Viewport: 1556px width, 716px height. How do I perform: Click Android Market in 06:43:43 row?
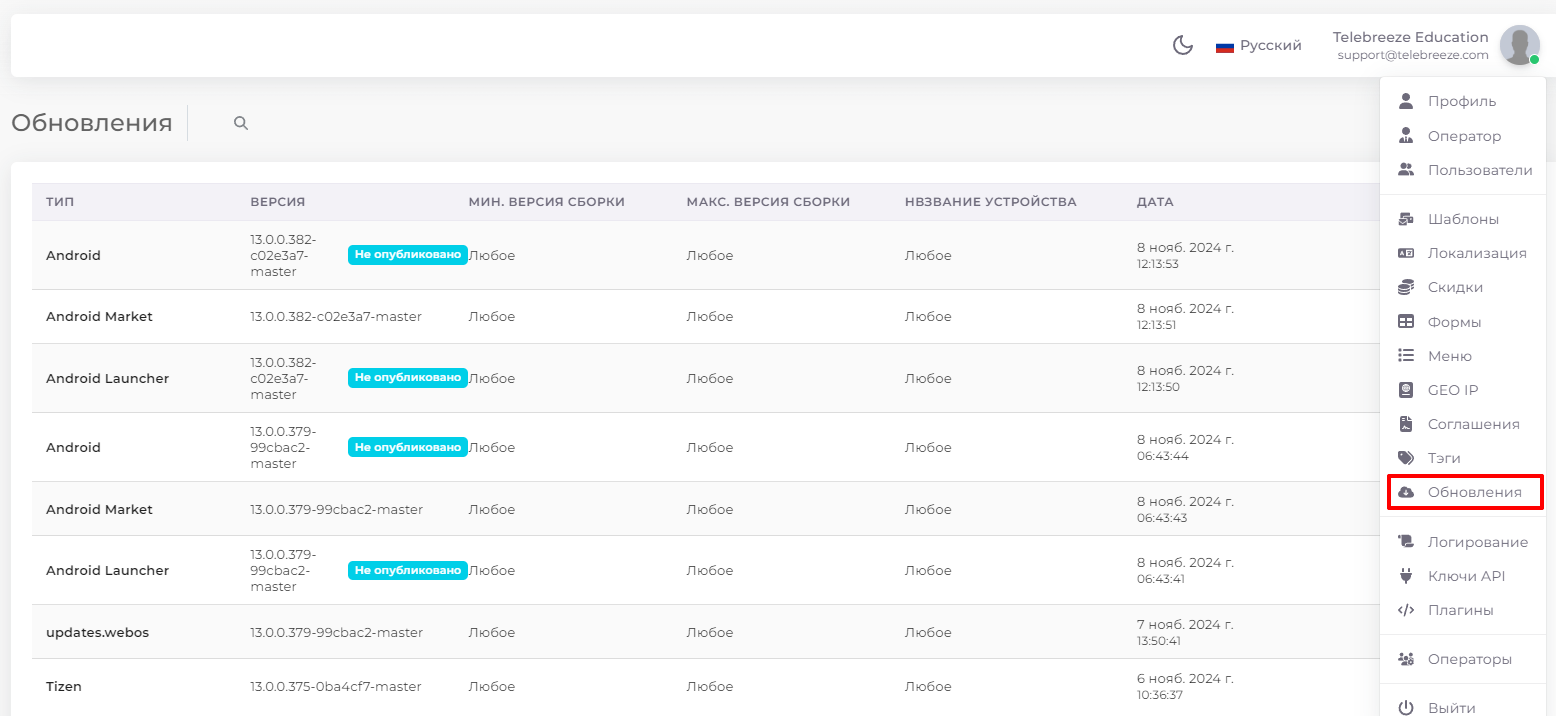pos(99,509)
